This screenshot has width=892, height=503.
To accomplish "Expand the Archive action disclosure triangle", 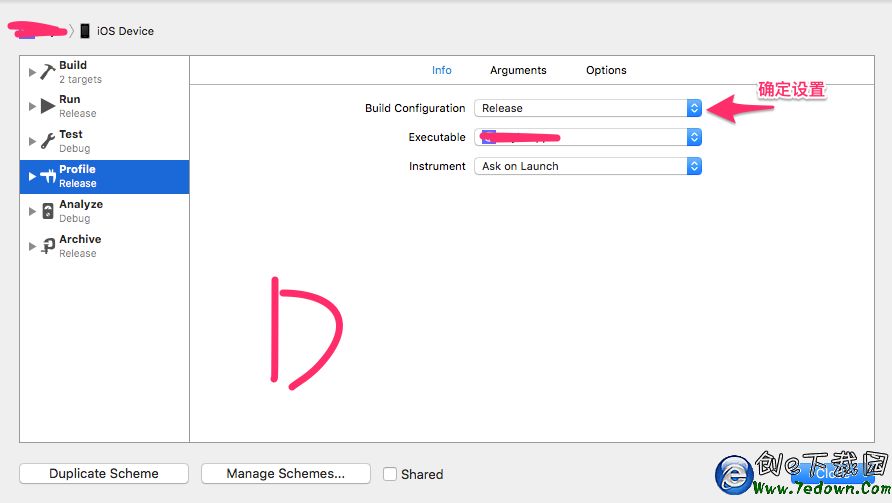I will click(x=32, y=246).
